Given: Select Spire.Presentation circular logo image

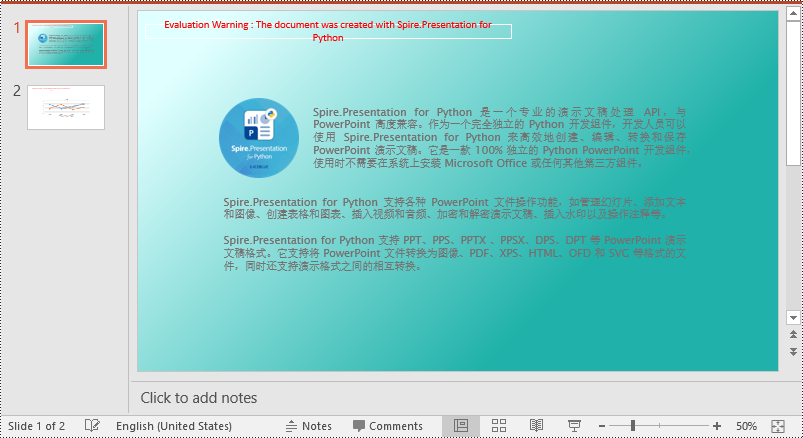Looking at the screenshot, I should point(259,138).
